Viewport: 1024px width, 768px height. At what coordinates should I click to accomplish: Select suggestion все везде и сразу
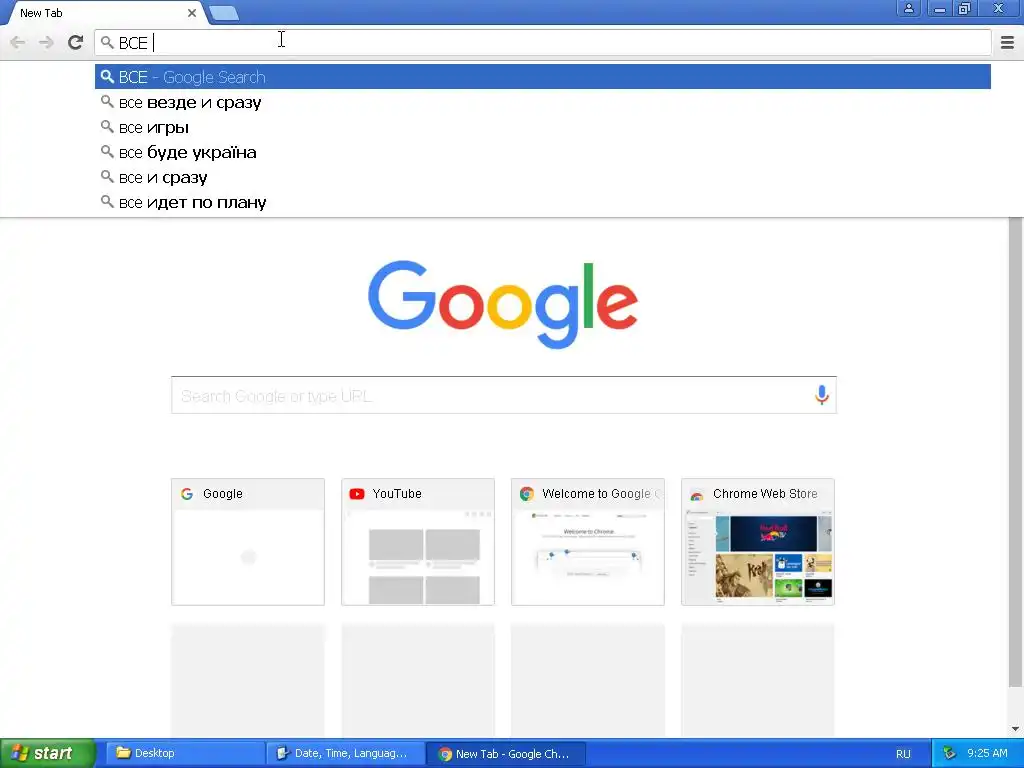[542, 103]
